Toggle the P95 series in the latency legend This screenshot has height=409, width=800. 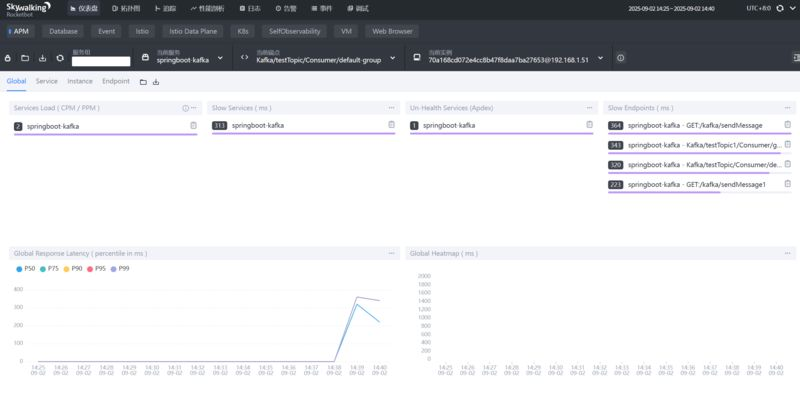(x=96, y=269)
